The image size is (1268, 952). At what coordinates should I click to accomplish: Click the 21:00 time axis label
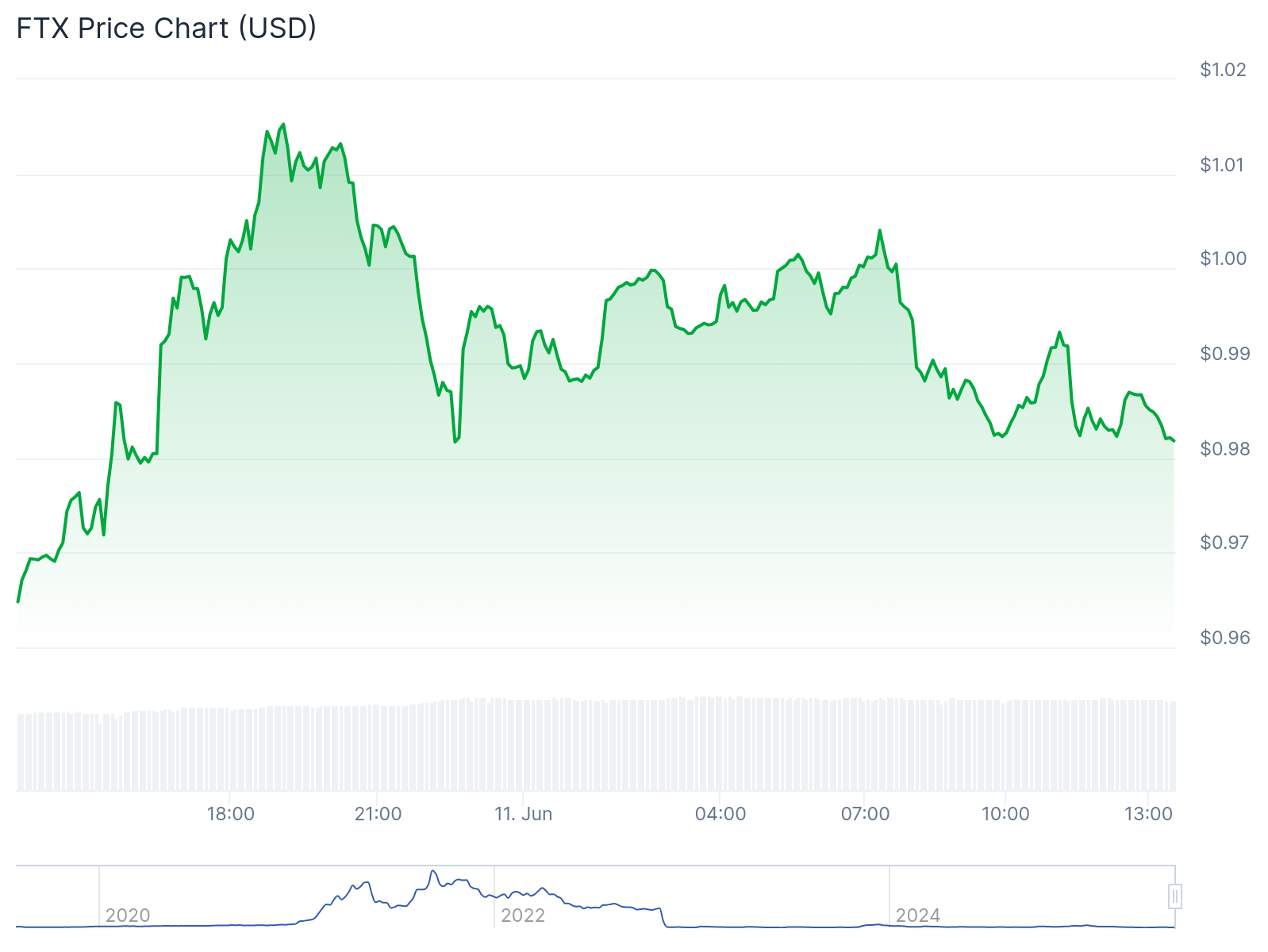click(x=378, y=814)
